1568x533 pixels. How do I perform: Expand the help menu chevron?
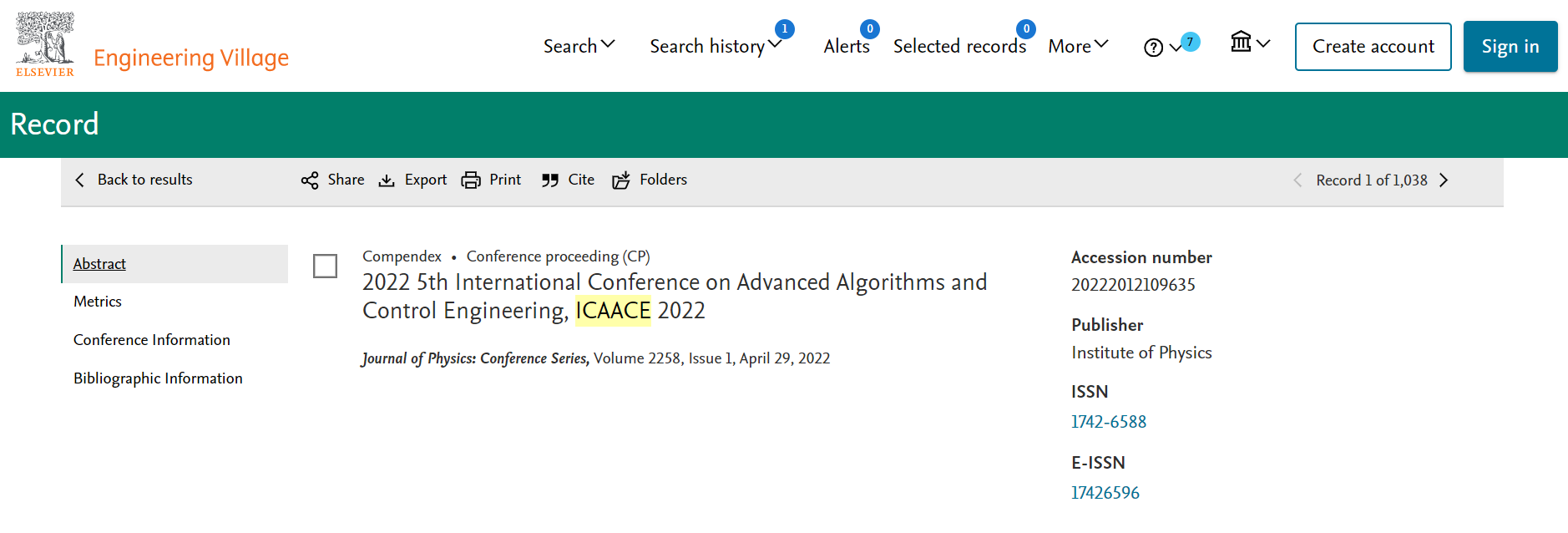coord(1175,48)
